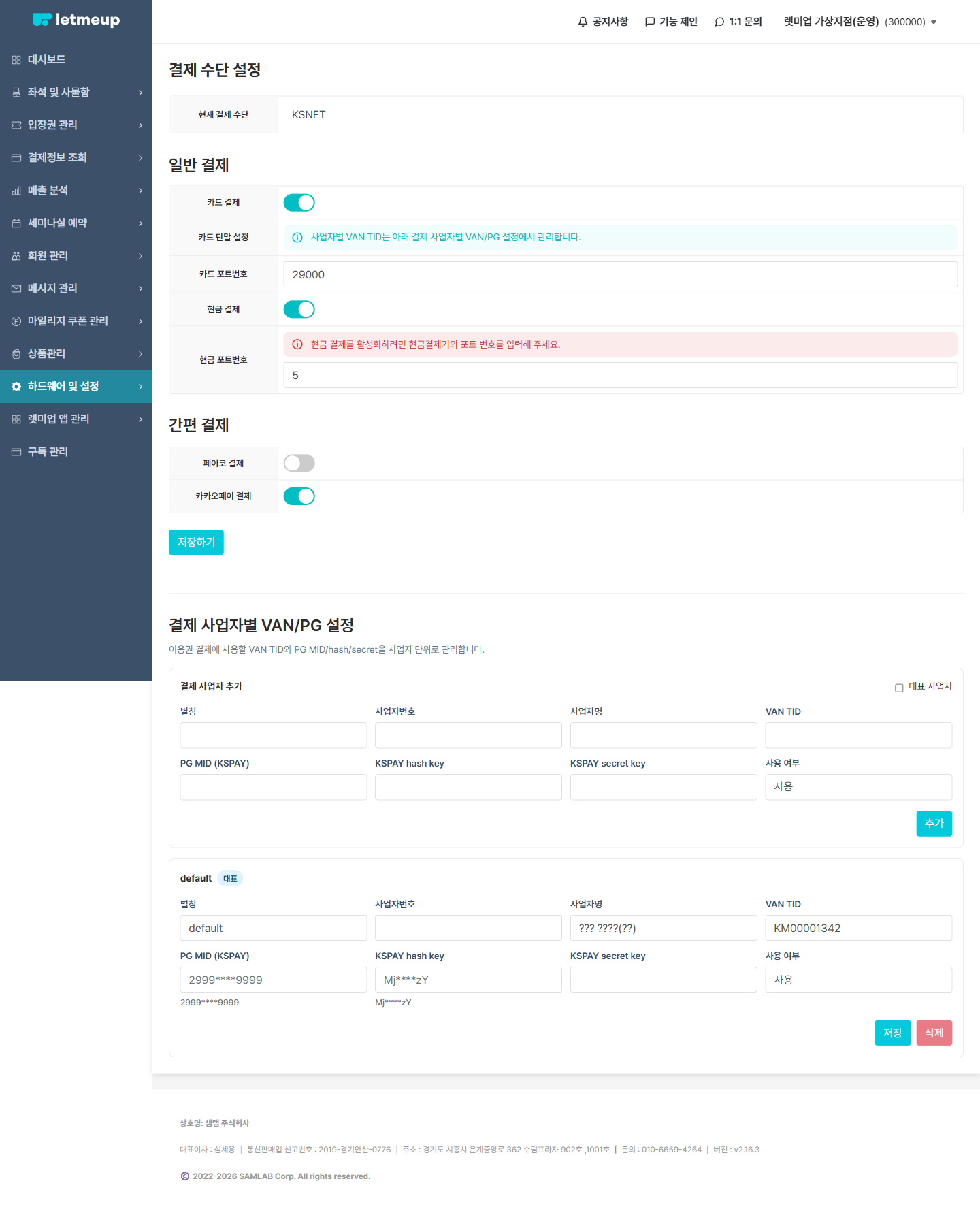Expand the 좌석 및 사물함 menu chevron

[x=140, y=93]
